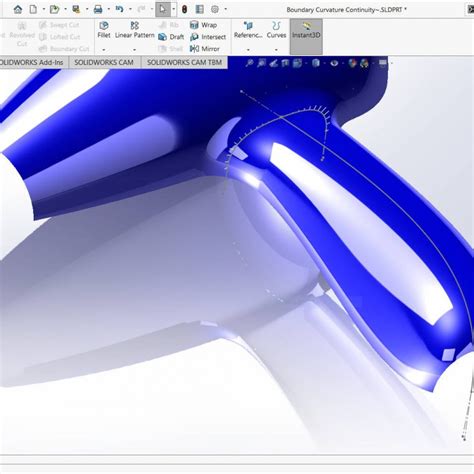Expand the Save dropdown arrow
474x474 pixels.
[87, 9]
